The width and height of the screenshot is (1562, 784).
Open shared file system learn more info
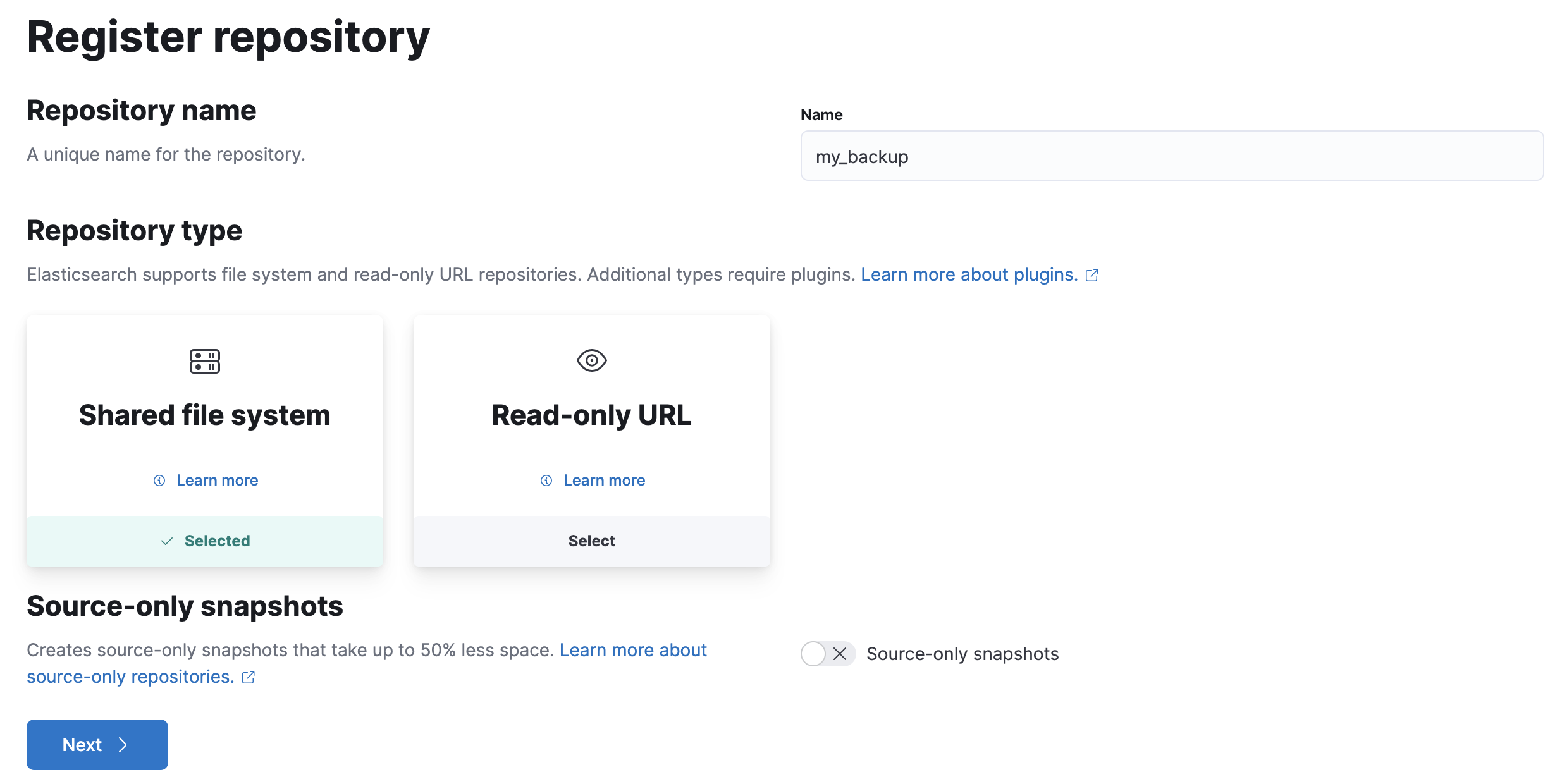(204, 480)
